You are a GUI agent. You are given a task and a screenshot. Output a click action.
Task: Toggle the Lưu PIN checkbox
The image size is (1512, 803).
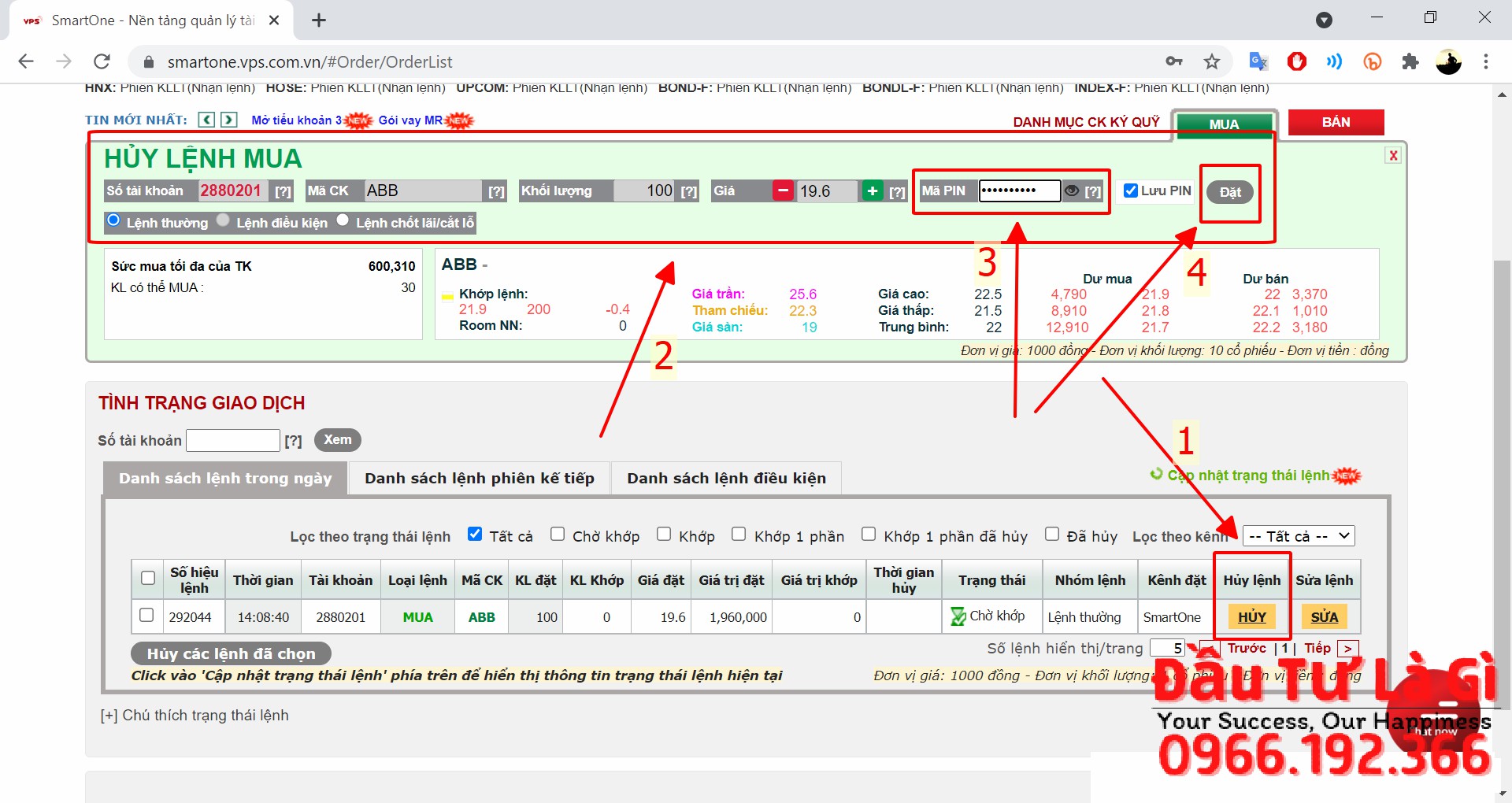pos(1131,191)
